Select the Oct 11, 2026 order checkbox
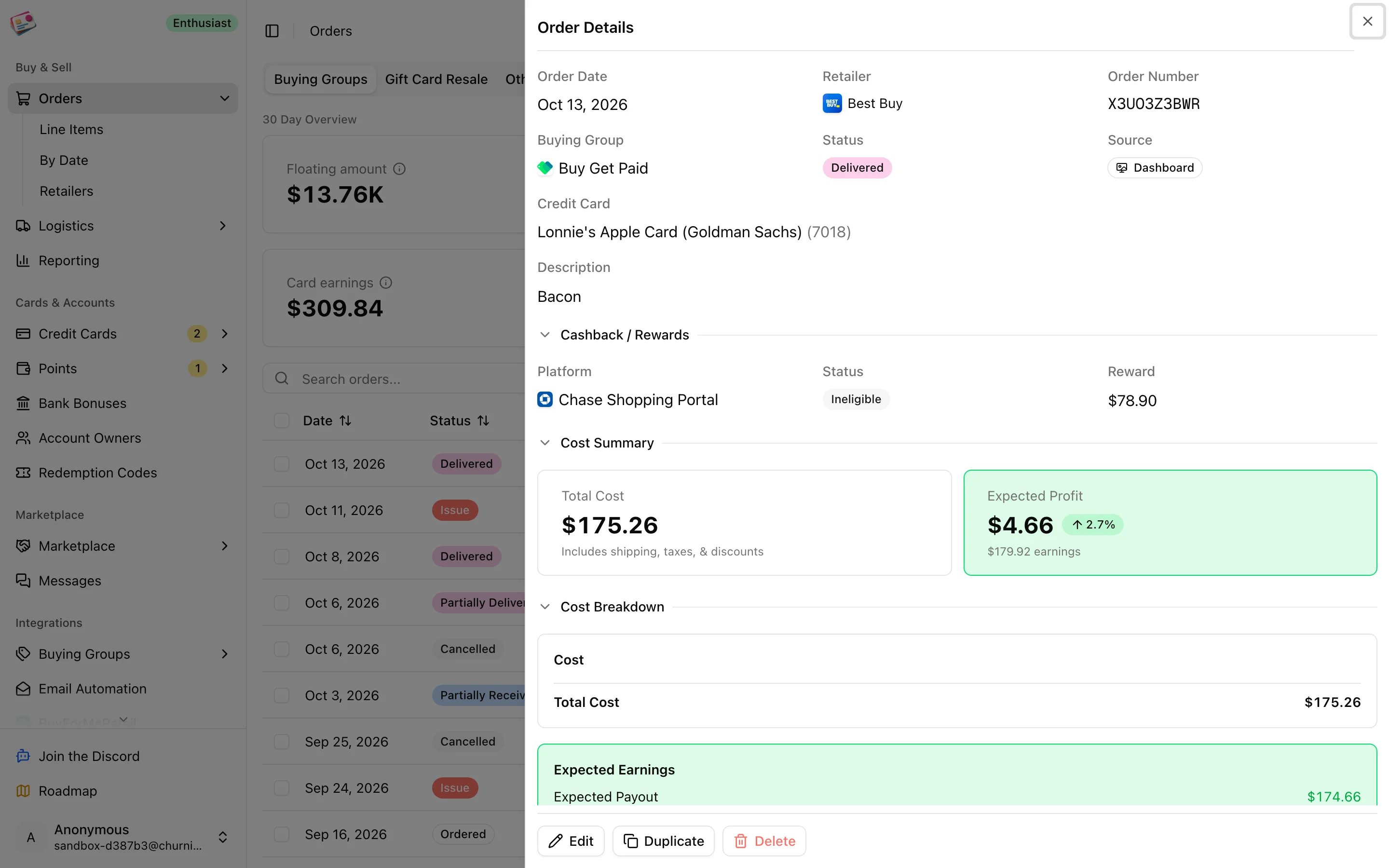The image size is (1389, 868). click(x=281, y=510)
